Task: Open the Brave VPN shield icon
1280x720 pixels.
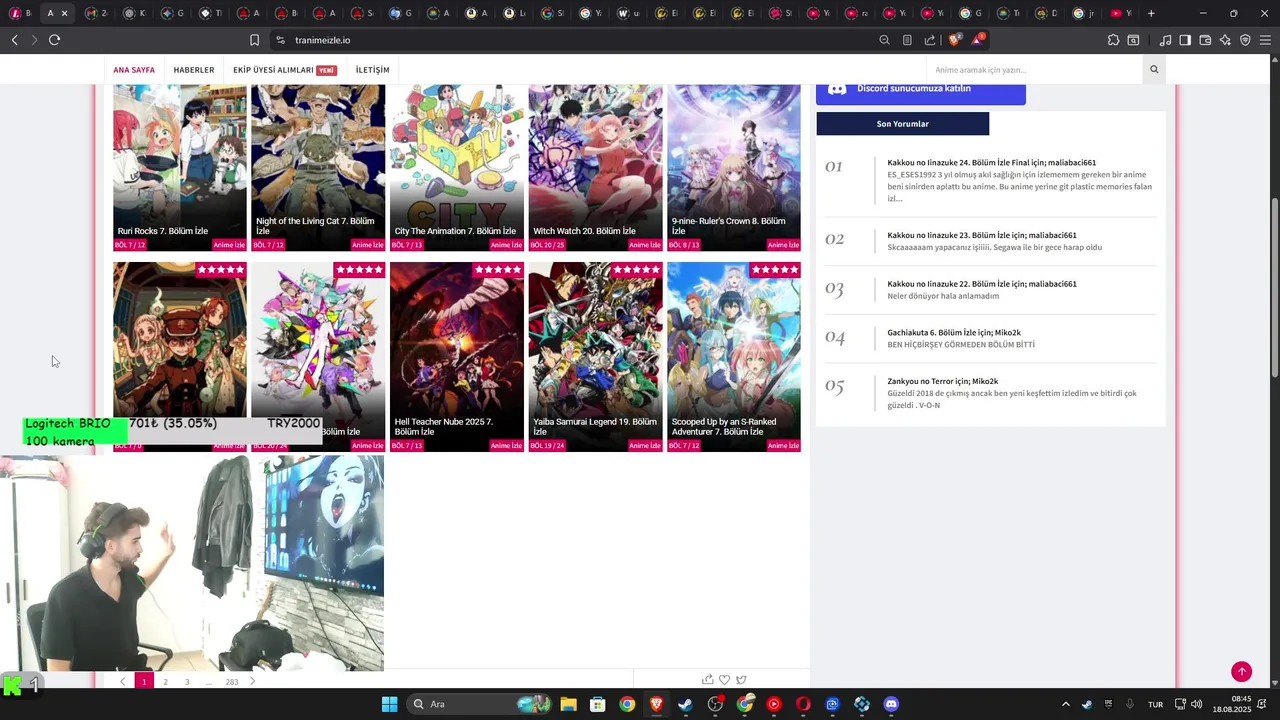Action: 1245,40
